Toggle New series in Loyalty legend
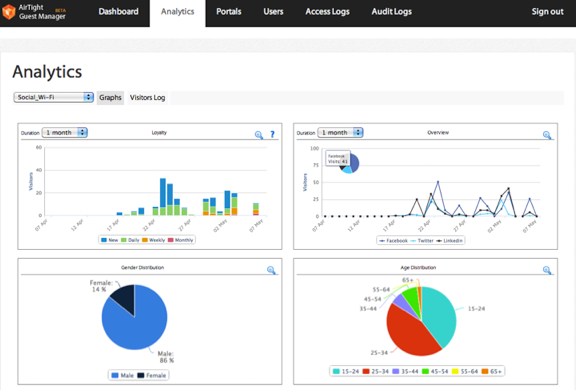The width and height of the screenshot is (576, 390). click(109, 240)
